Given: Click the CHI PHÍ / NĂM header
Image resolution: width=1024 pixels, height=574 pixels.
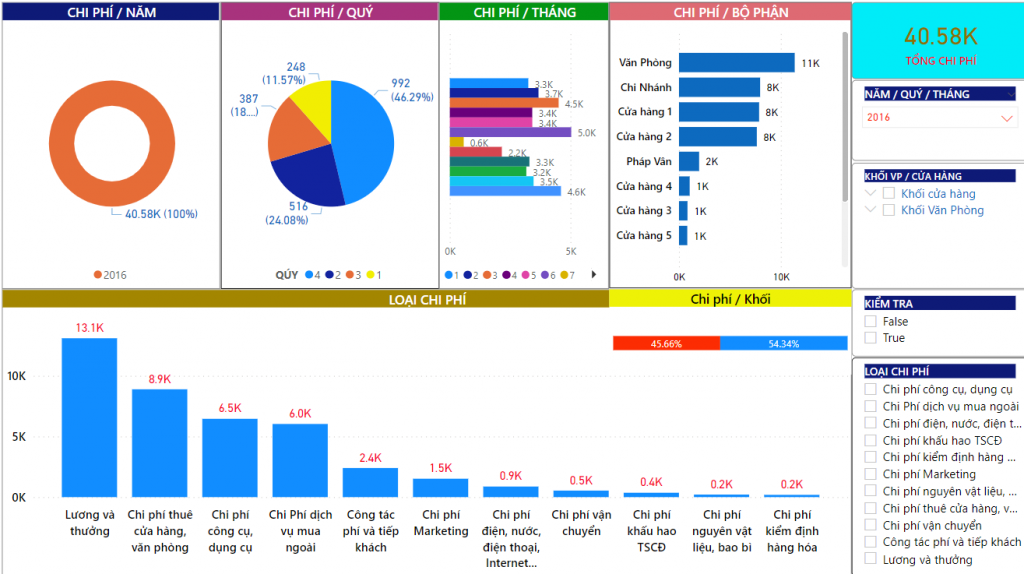Looking at the screenshot, I should click(111, 12).
